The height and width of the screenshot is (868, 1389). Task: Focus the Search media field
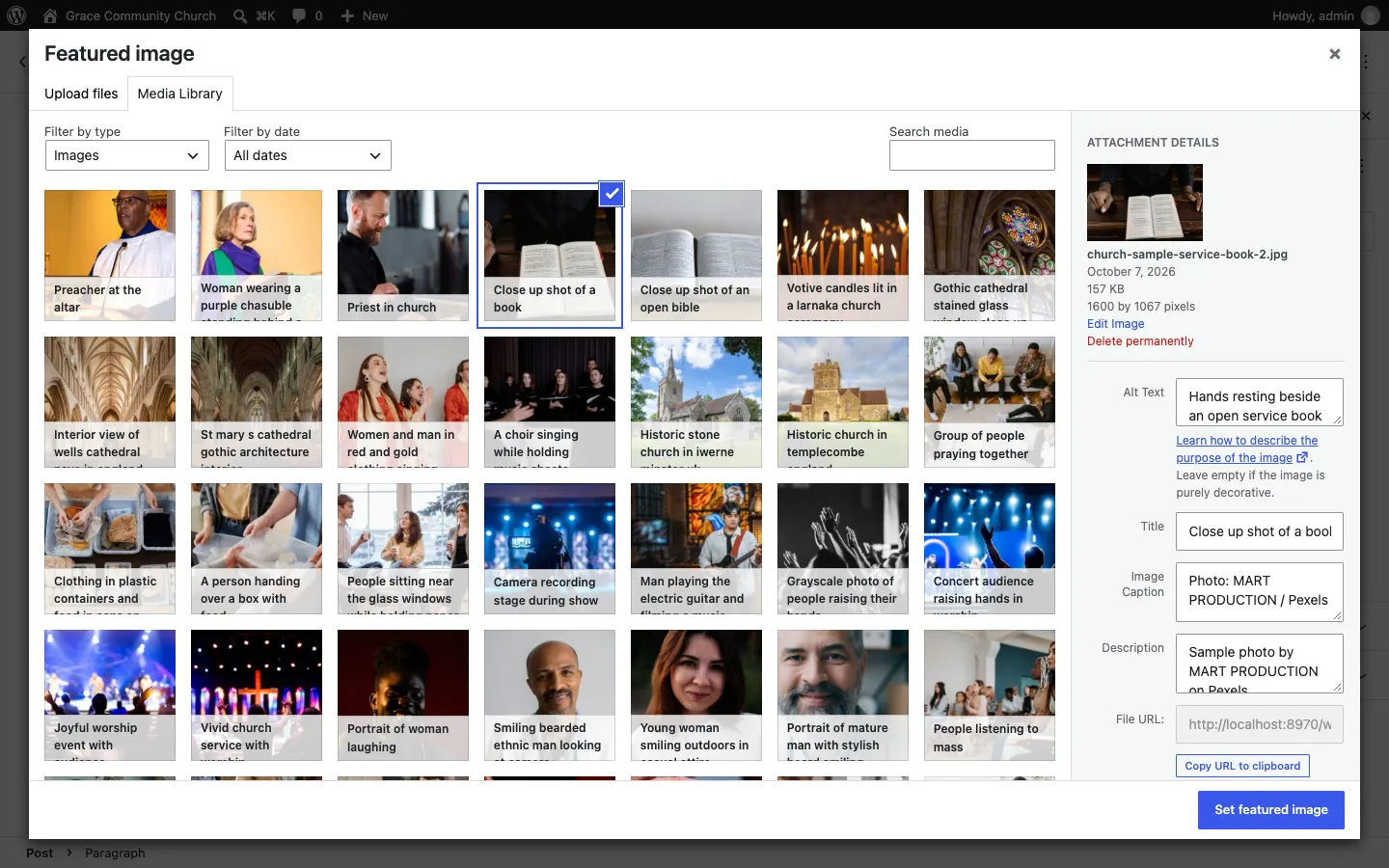[972, 155]
